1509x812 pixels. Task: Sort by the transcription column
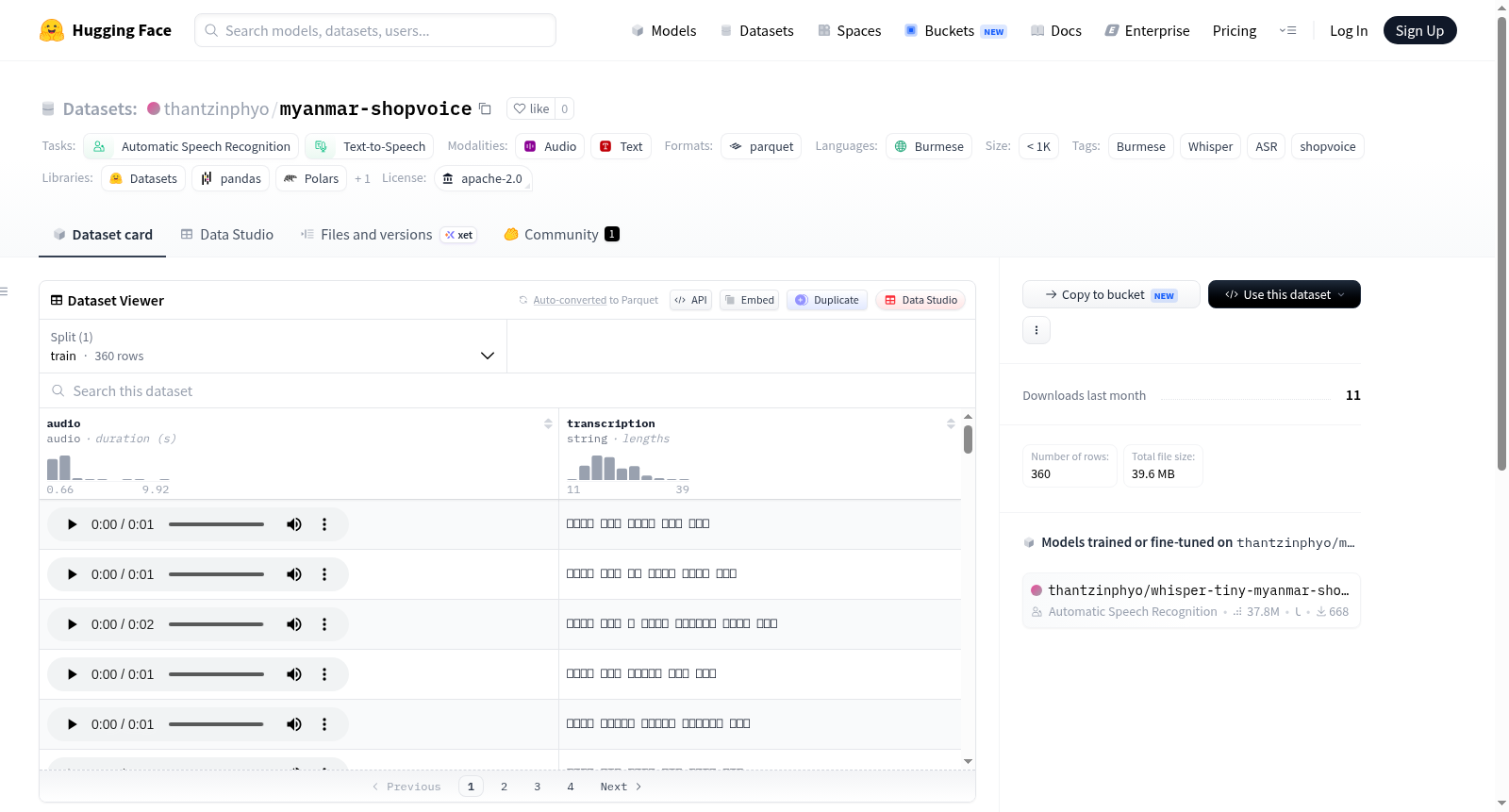coord(951,424)
